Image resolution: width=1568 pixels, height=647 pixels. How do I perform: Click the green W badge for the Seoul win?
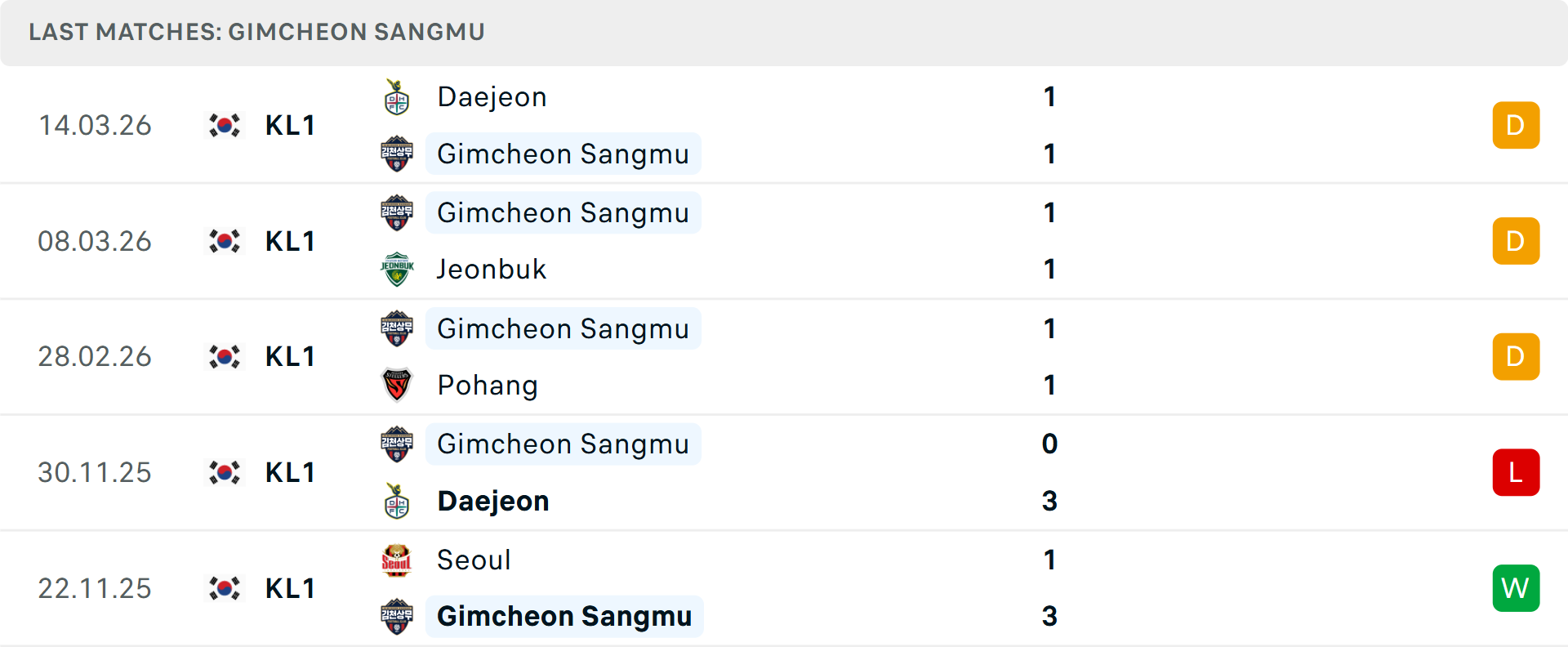pos(1516,587)
